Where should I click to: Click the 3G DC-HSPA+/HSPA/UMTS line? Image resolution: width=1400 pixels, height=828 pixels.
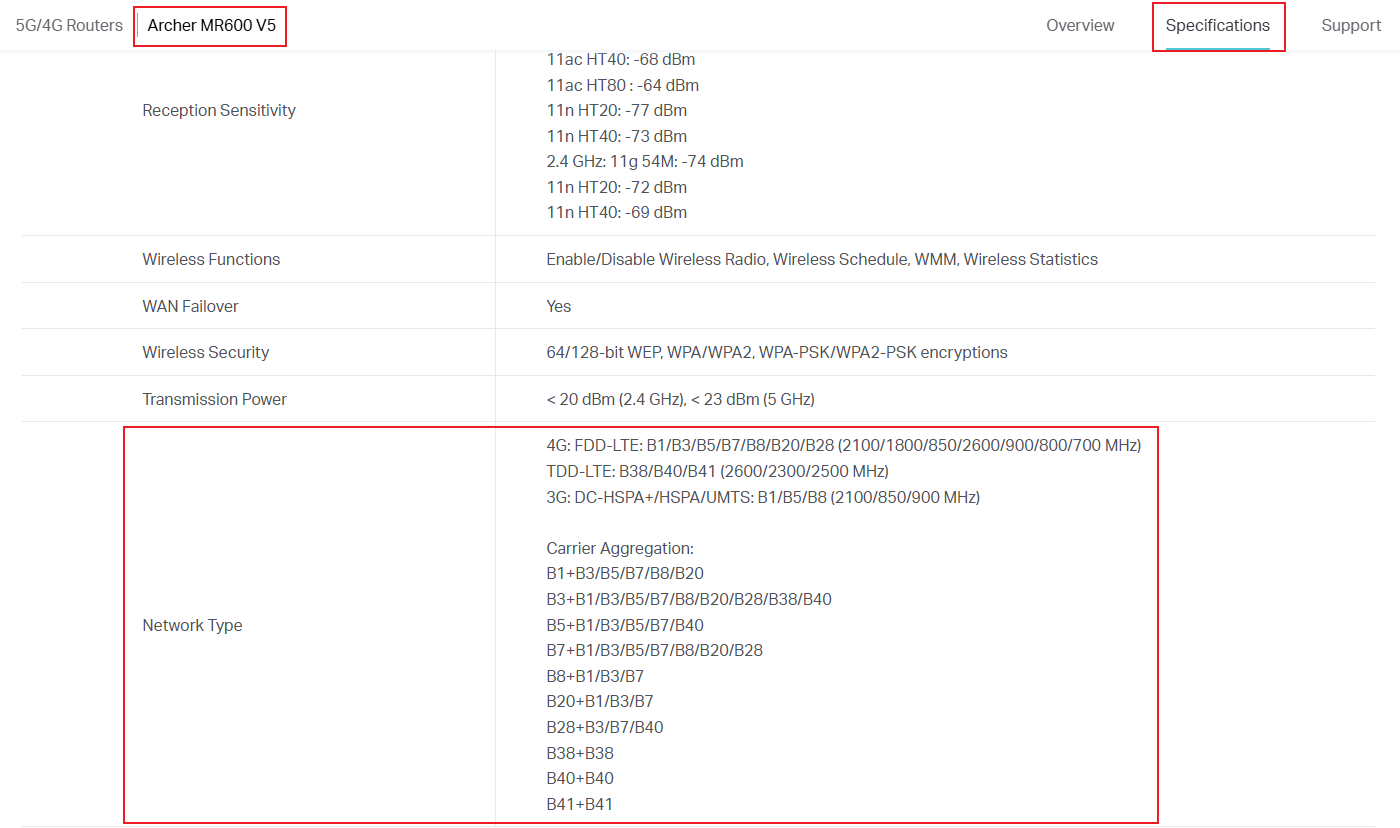pos(762,497)
